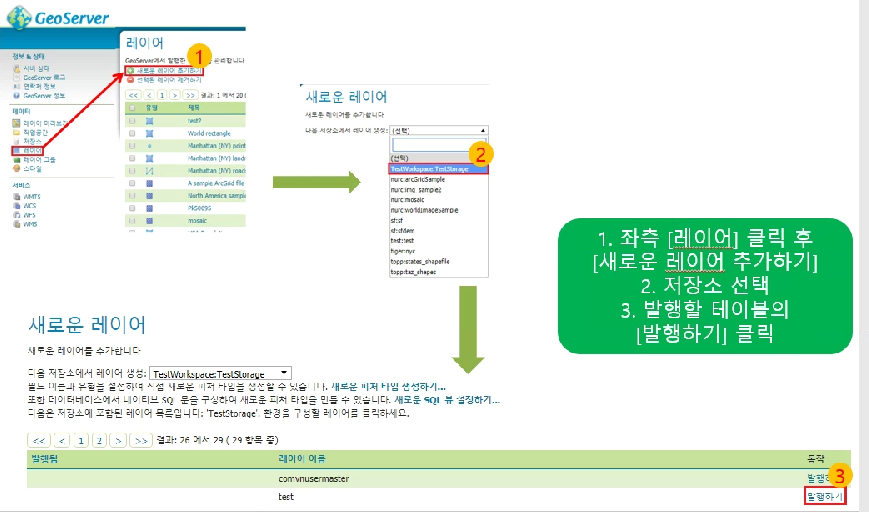This screenshot has width=869, height=512.
Task: Select the comvnusermaster layer name
Action: (x=314, y=479)
